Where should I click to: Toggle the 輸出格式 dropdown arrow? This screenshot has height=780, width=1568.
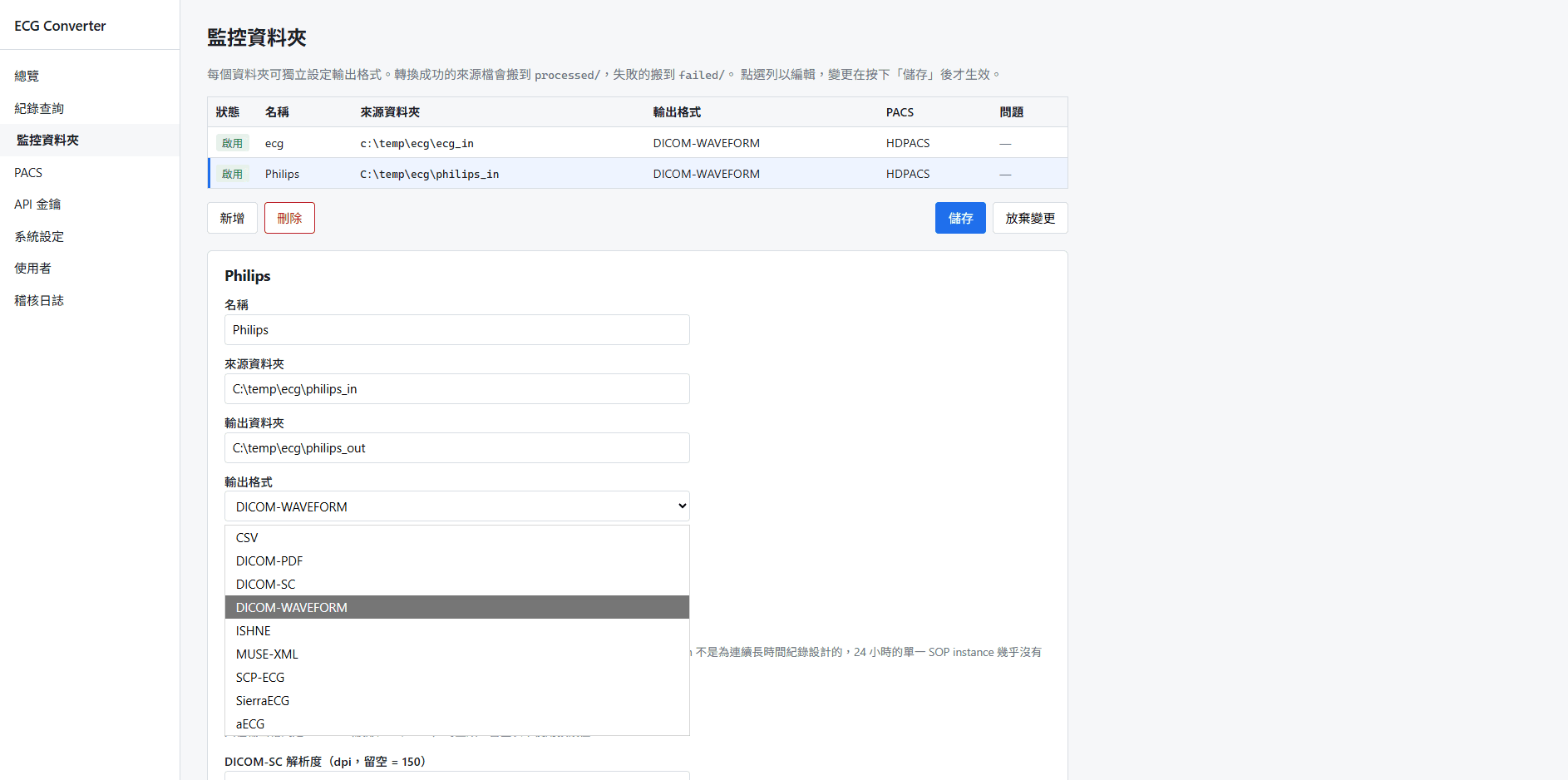coord(682,506)
